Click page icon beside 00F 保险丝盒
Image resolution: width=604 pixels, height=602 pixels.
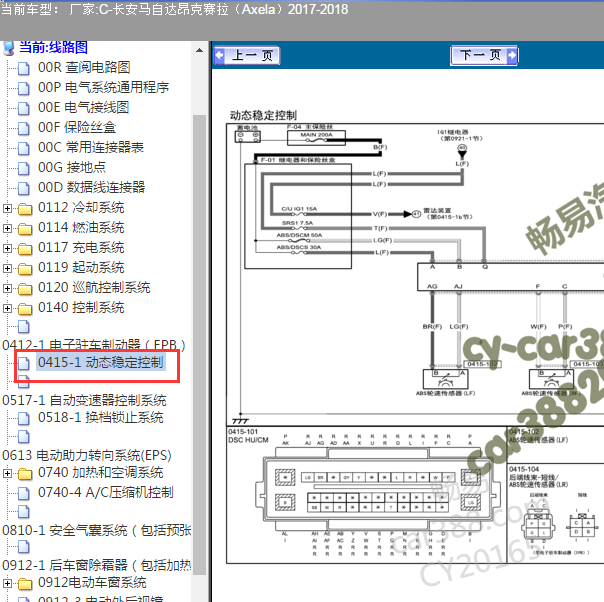point(24,128)
